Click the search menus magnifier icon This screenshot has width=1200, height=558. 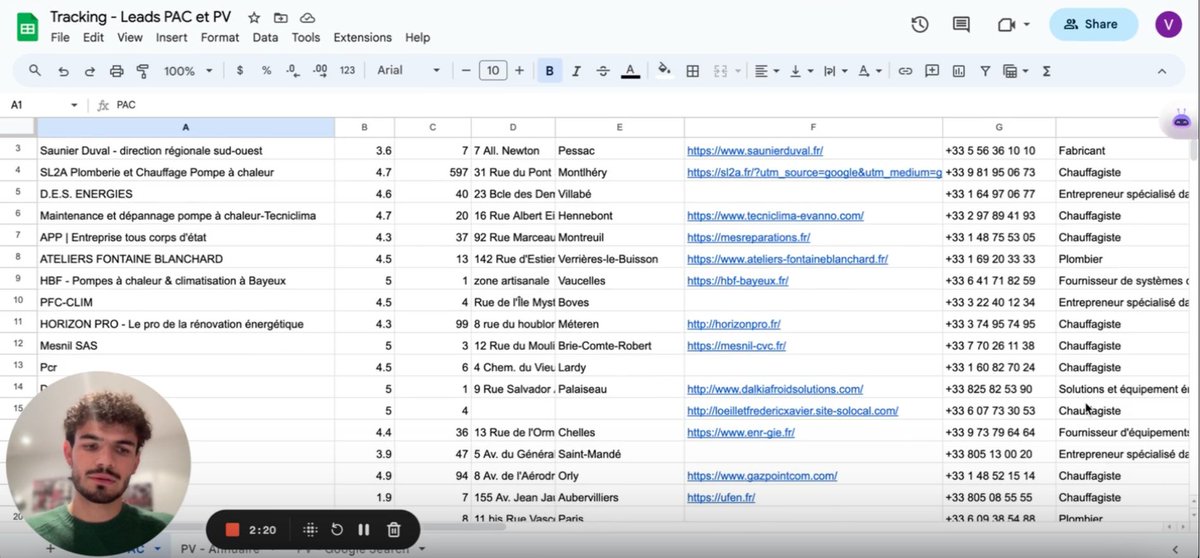(35, 71)
